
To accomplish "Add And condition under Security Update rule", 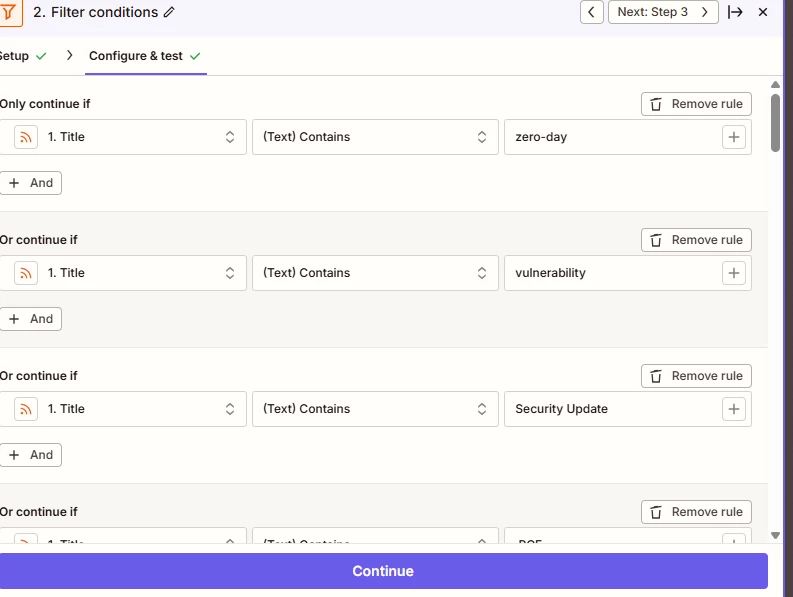I will click(31, 455).
